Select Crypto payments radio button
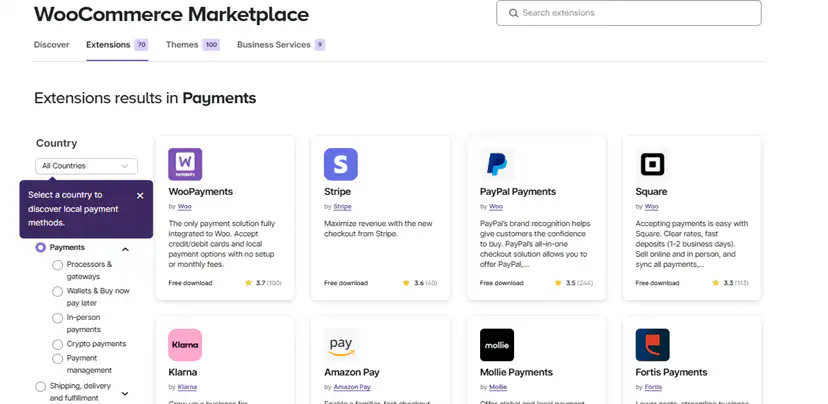 pos(58,344)
